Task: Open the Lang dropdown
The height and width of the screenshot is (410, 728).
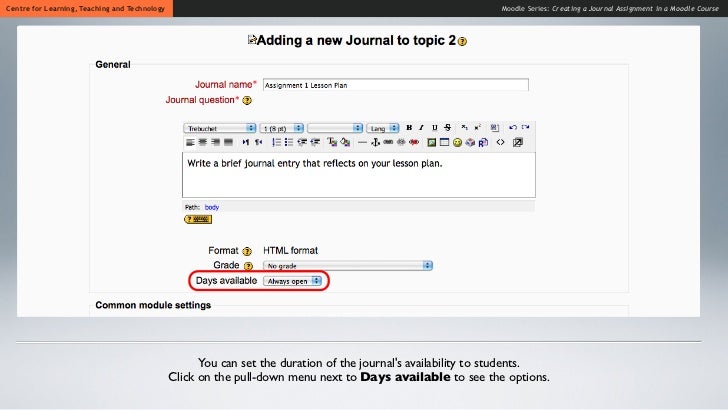Action: click(383, 128)
